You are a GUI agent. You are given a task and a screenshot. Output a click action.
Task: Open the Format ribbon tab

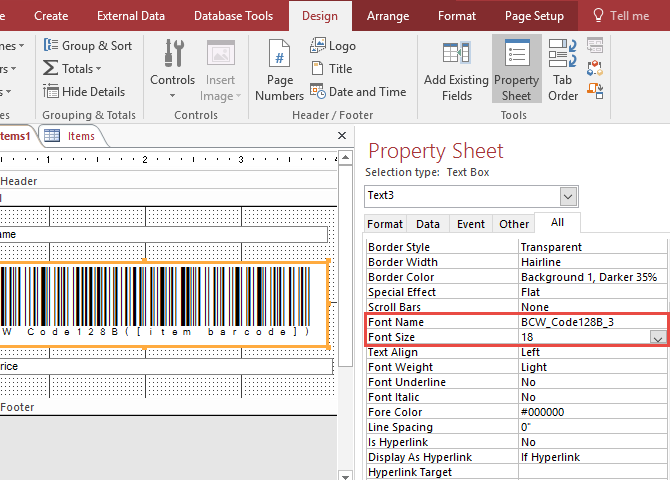[457, 16]
